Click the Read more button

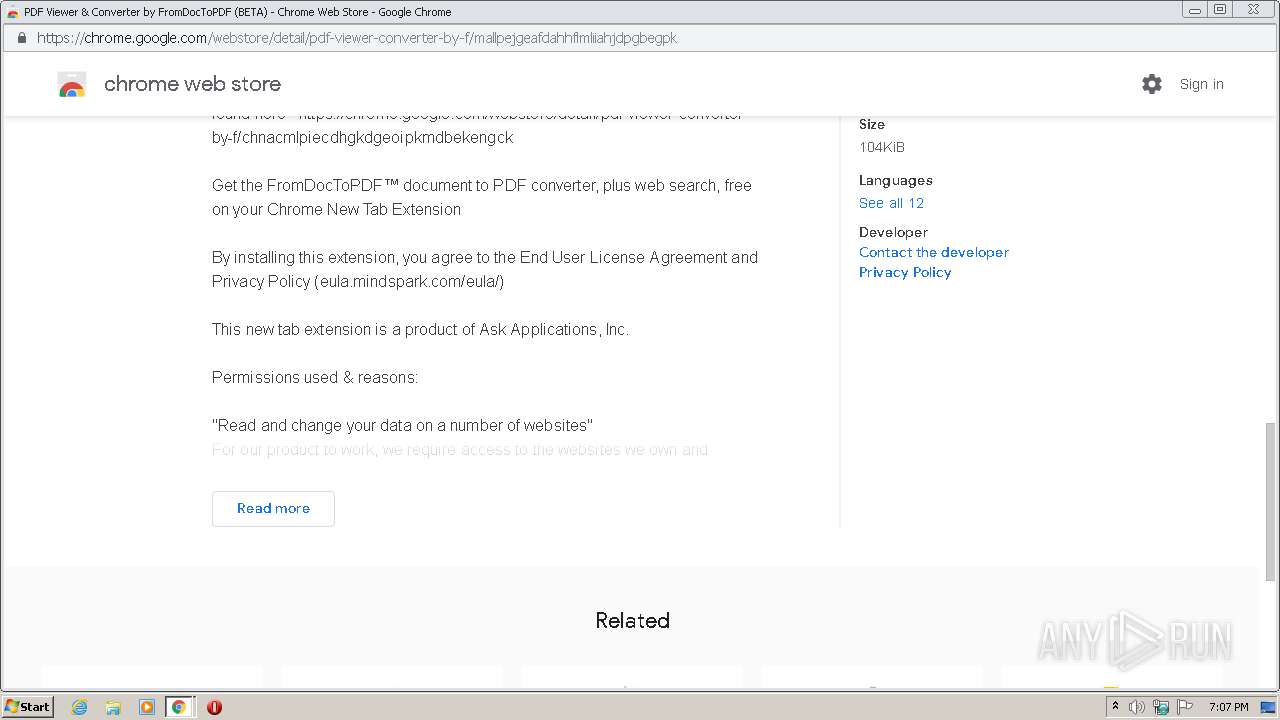tap(273, 508)
